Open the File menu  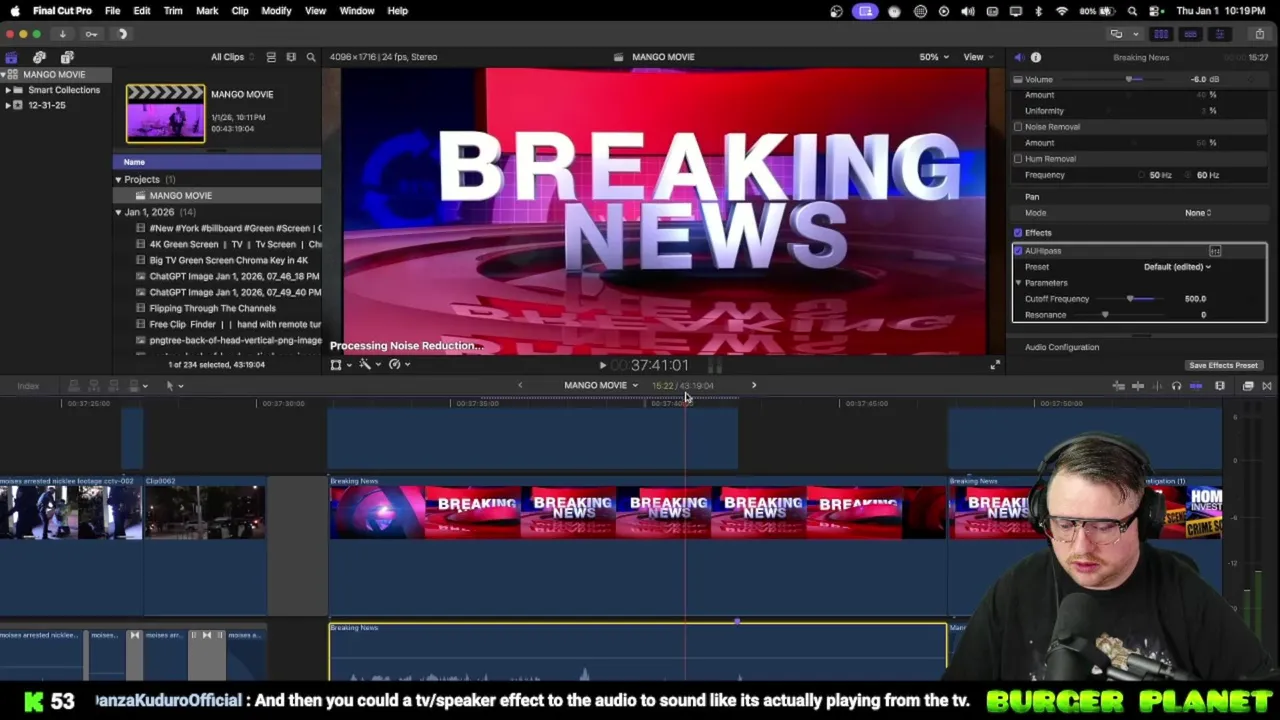pyautogui.click(x=112, y=11)
